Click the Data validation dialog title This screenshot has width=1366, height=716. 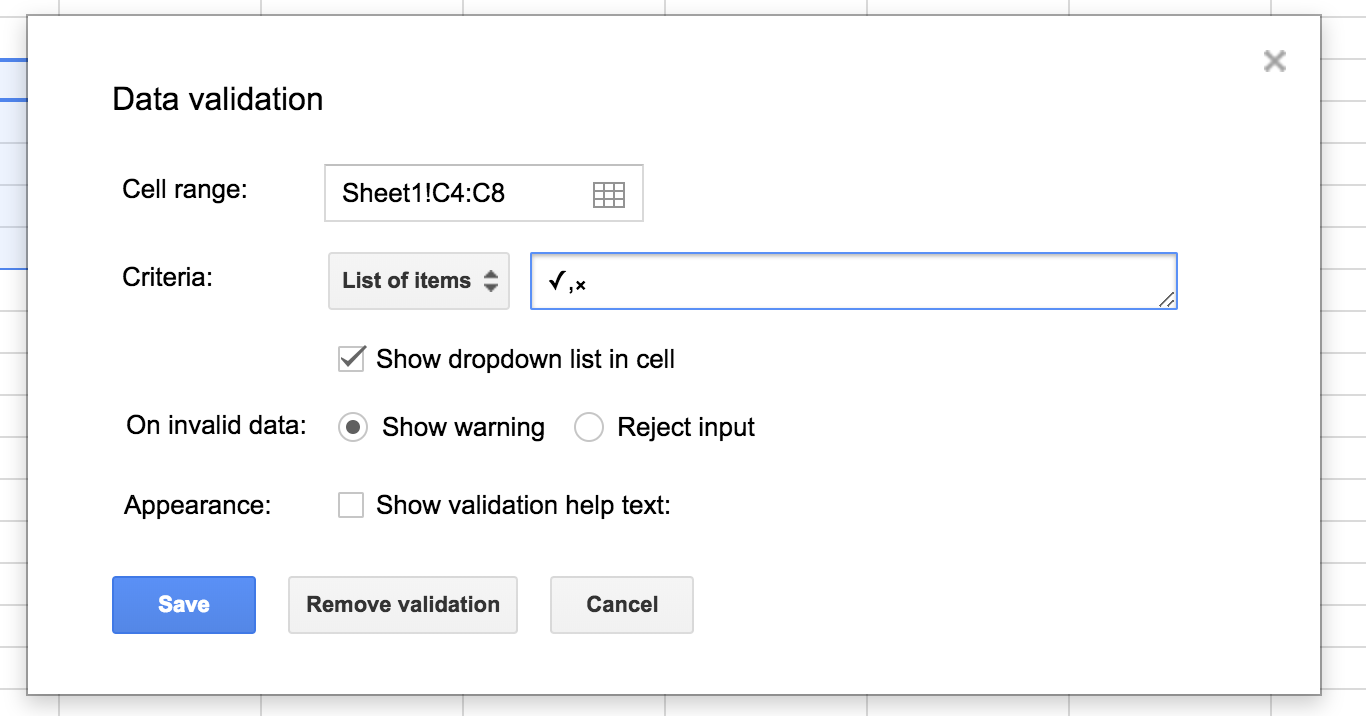coord(218,100)
